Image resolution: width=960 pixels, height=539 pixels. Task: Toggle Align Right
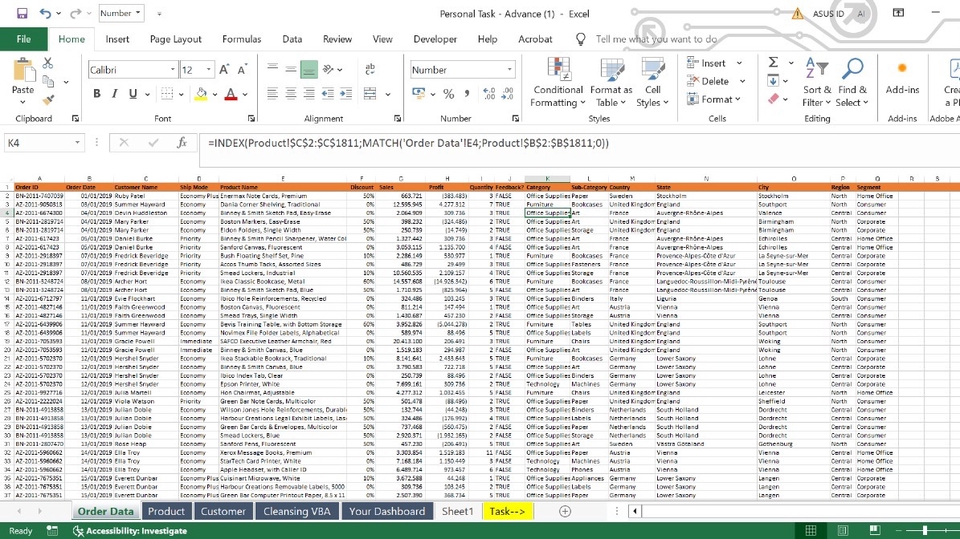(309, 94)
